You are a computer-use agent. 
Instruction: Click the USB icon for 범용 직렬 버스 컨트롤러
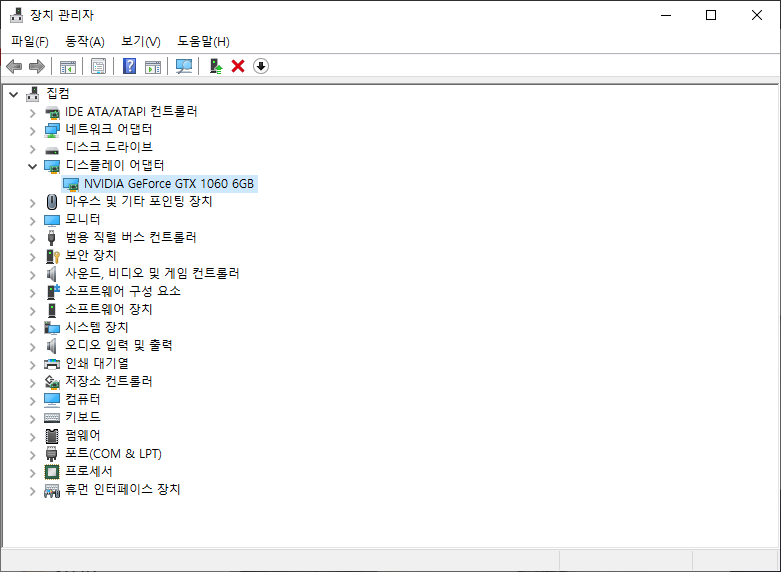pyautogui.click(x=51, y=238)
